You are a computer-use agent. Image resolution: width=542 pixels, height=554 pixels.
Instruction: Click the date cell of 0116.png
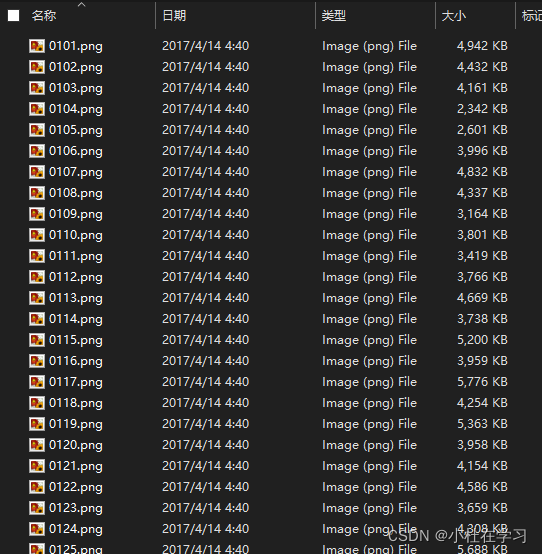[x=206, y=361]
